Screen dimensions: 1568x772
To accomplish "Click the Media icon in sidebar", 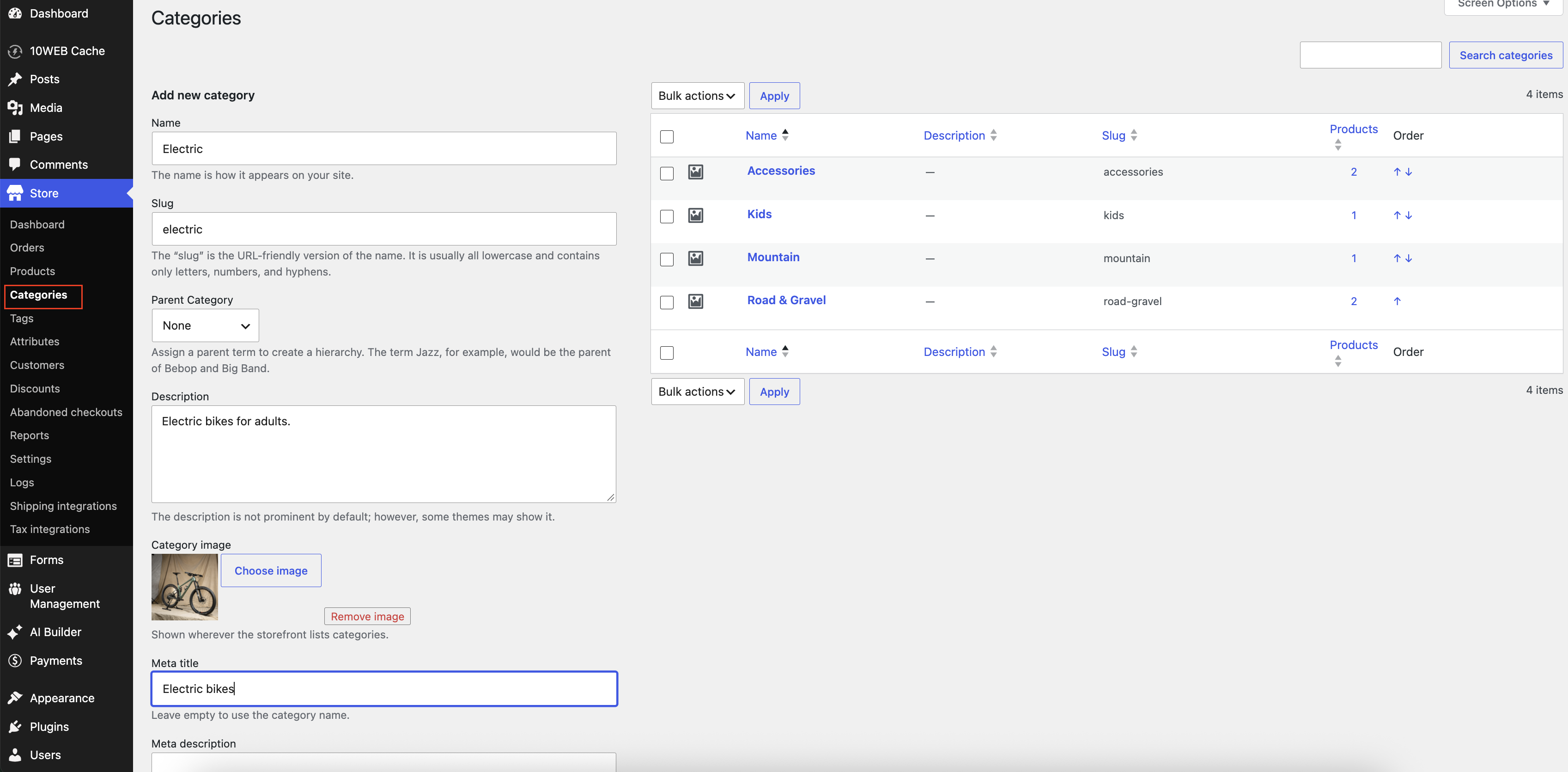I will 15,108.
